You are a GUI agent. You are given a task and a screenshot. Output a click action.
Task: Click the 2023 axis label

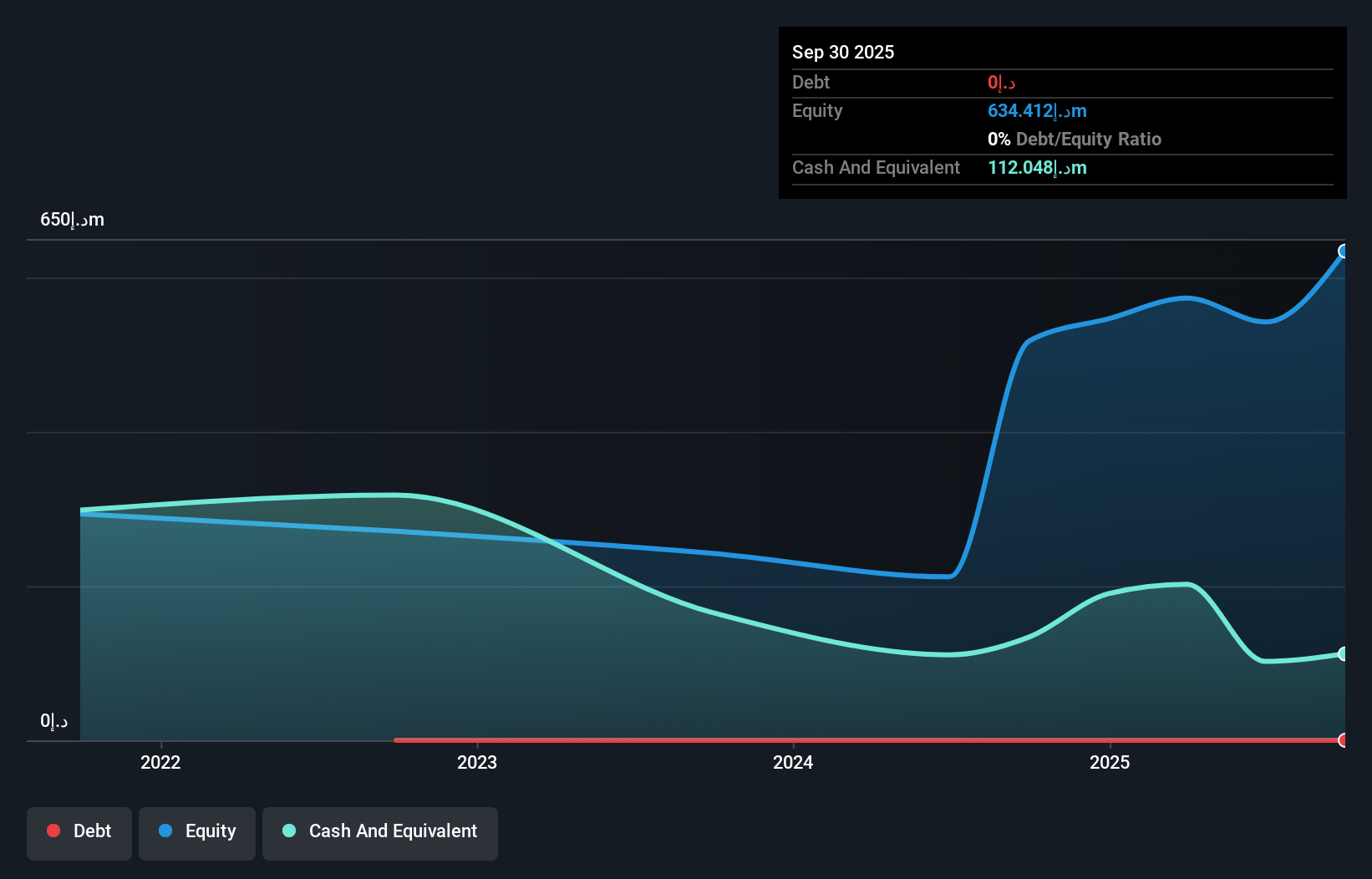tap(476, 762)
